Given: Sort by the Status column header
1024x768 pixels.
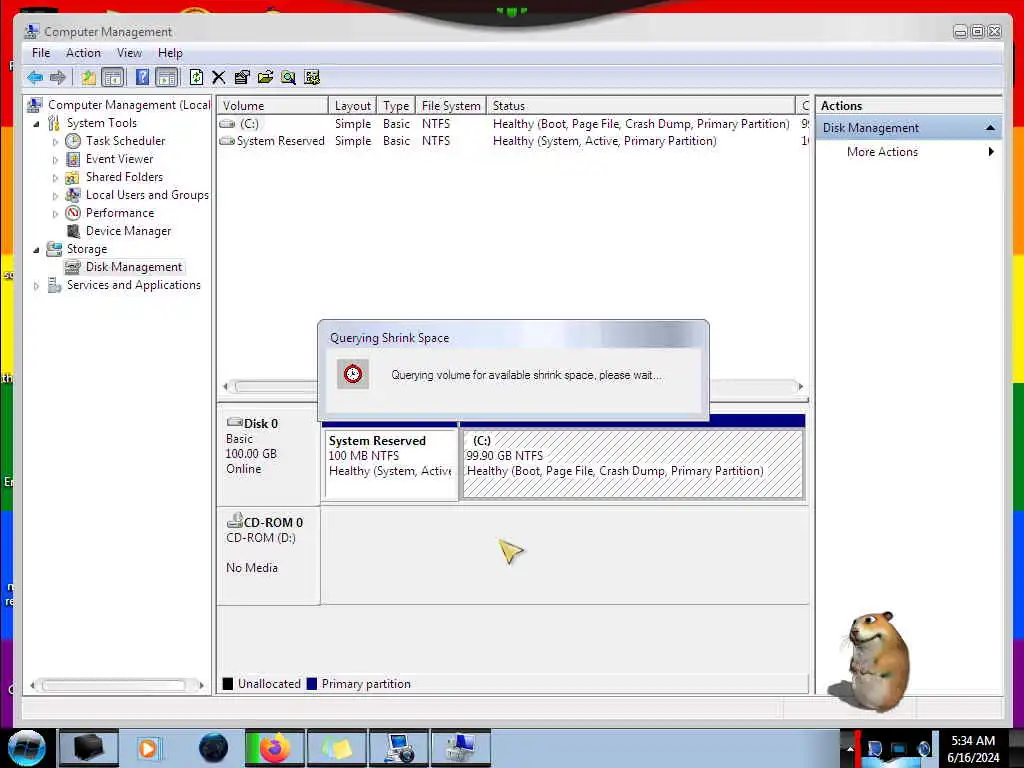Looking at the screenshot, I should point(641,105).
